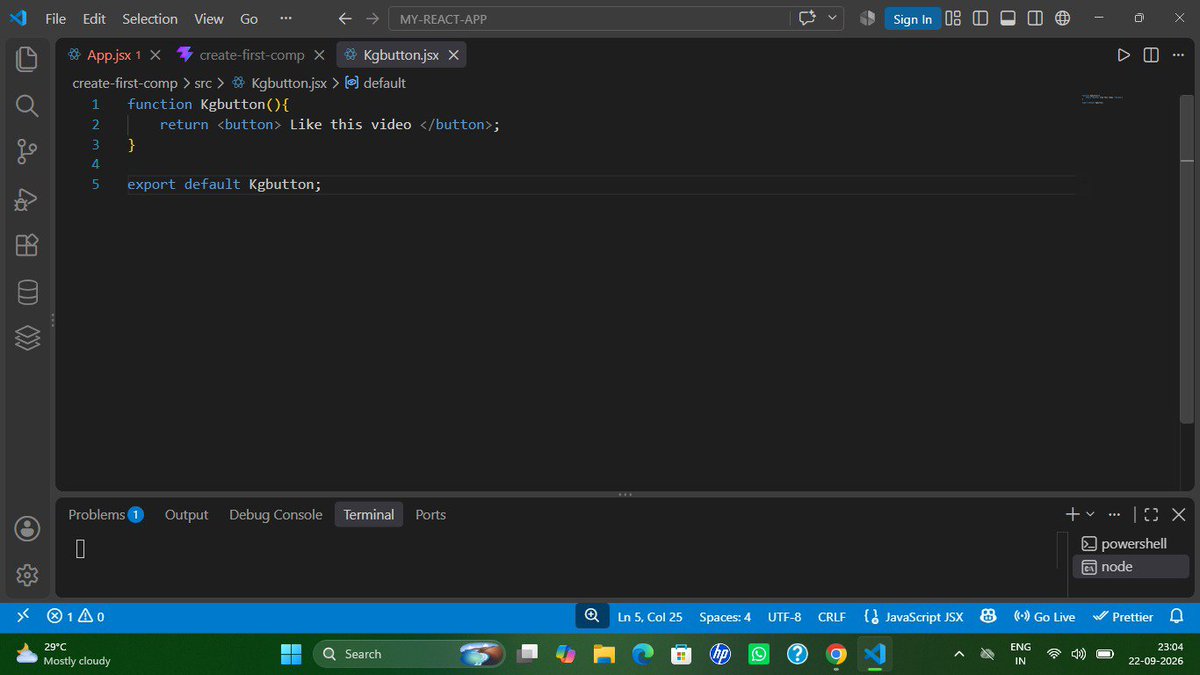Maximize the terminal panel
This screenshot has width=1200, height=675.
pos(1151,514)
